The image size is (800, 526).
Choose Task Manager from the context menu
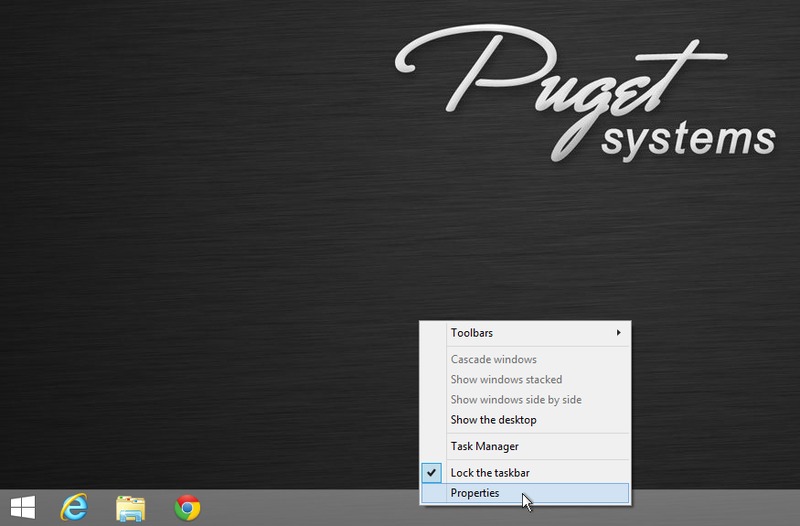tap(484, 446)
